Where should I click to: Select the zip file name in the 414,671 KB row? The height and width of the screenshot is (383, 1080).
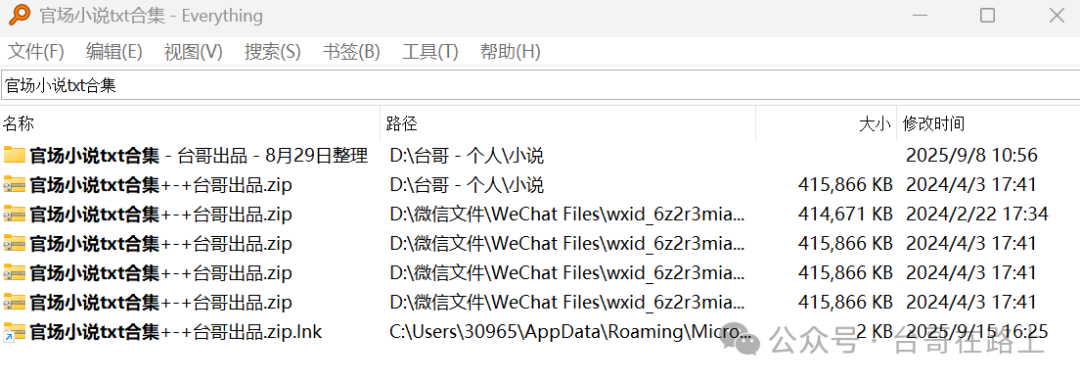(x=160, y=214)
